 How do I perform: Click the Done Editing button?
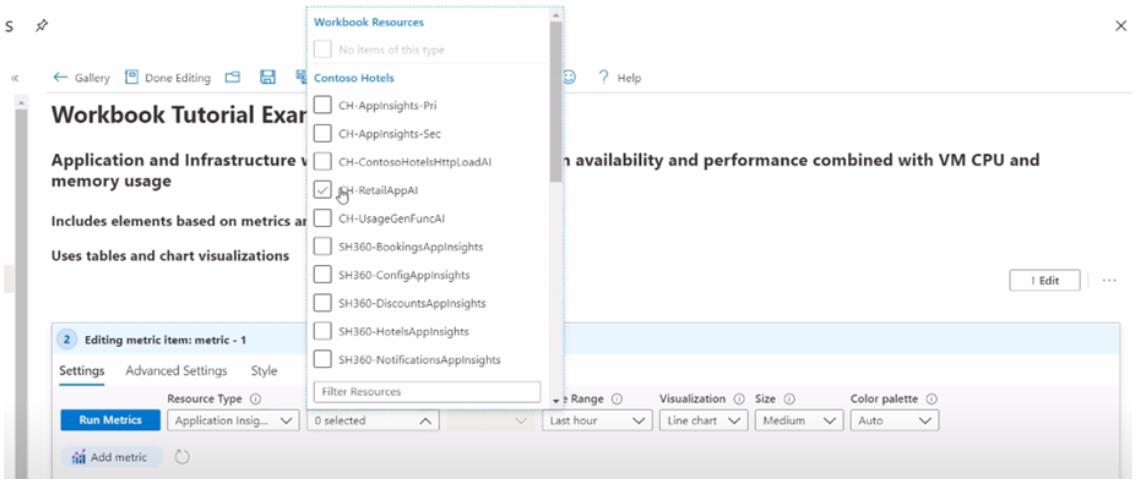coord(168,78)
